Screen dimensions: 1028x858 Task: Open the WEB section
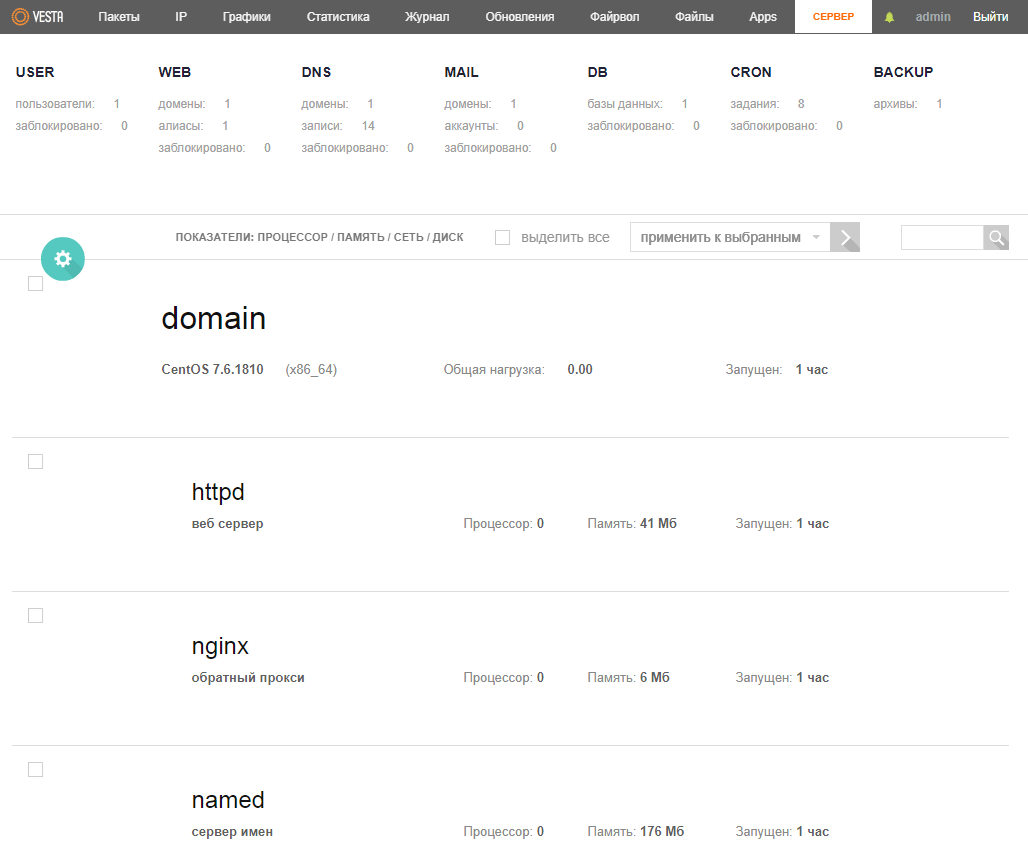tap(174, 72)
